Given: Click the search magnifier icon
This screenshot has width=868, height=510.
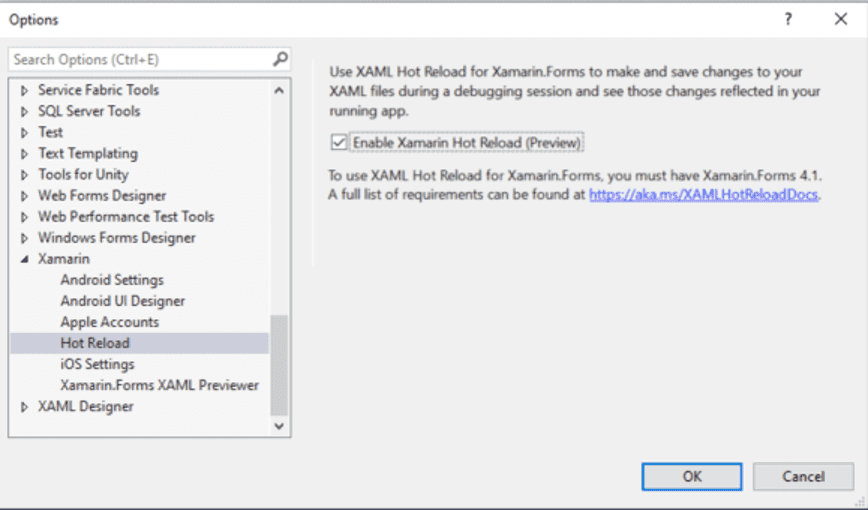Looking at the screenshot, I should pos(280,59).
